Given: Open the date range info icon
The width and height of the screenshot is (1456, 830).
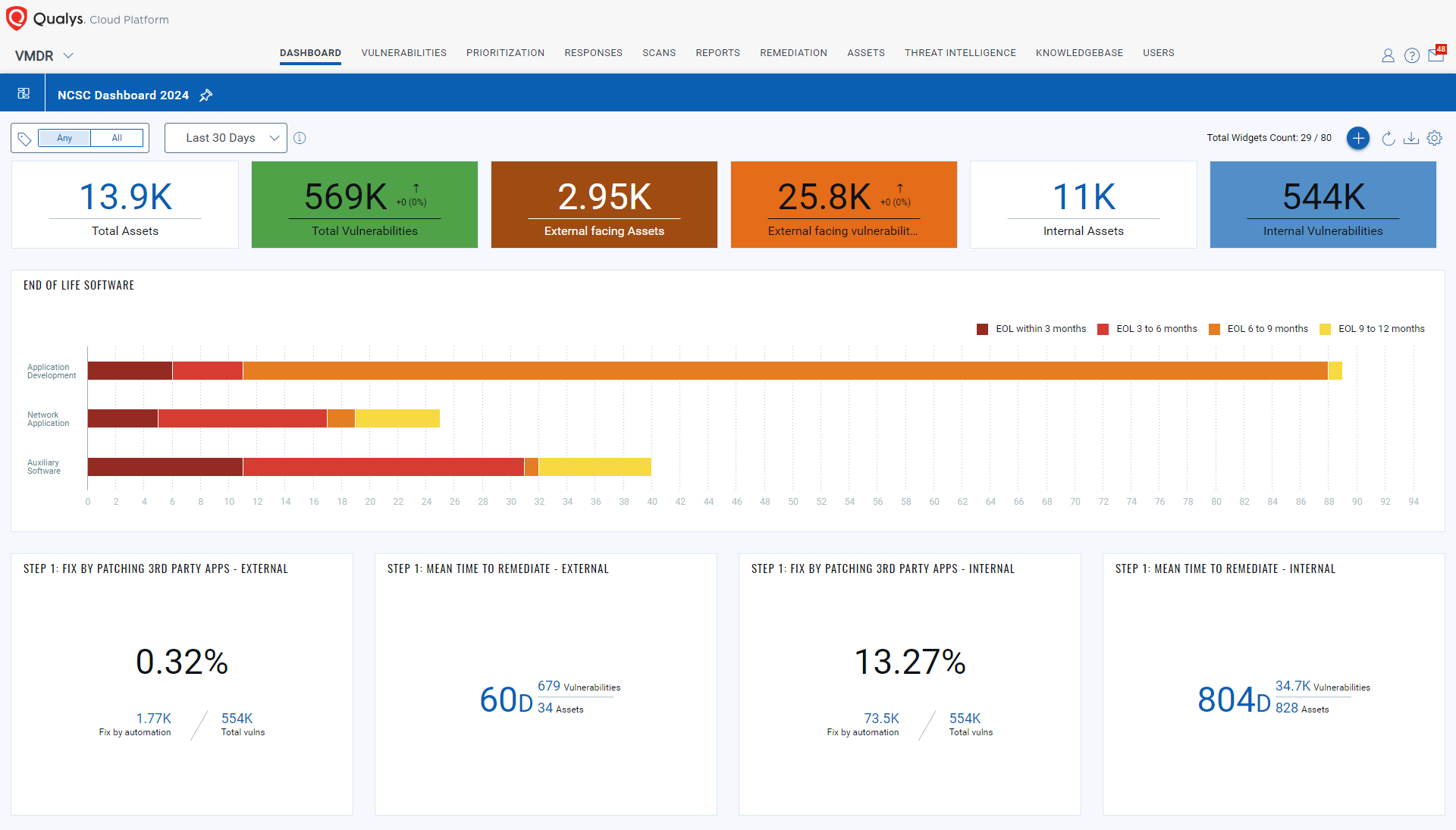Looking at the screenshot, I should pos(300,138).
